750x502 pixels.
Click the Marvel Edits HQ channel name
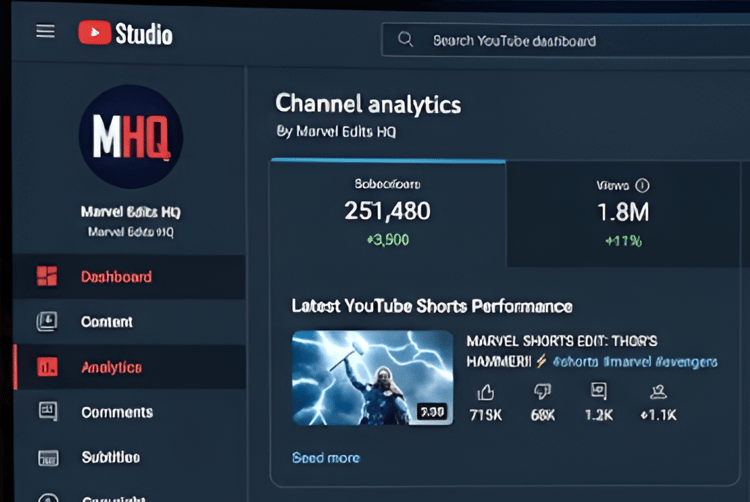coord(131,212)
